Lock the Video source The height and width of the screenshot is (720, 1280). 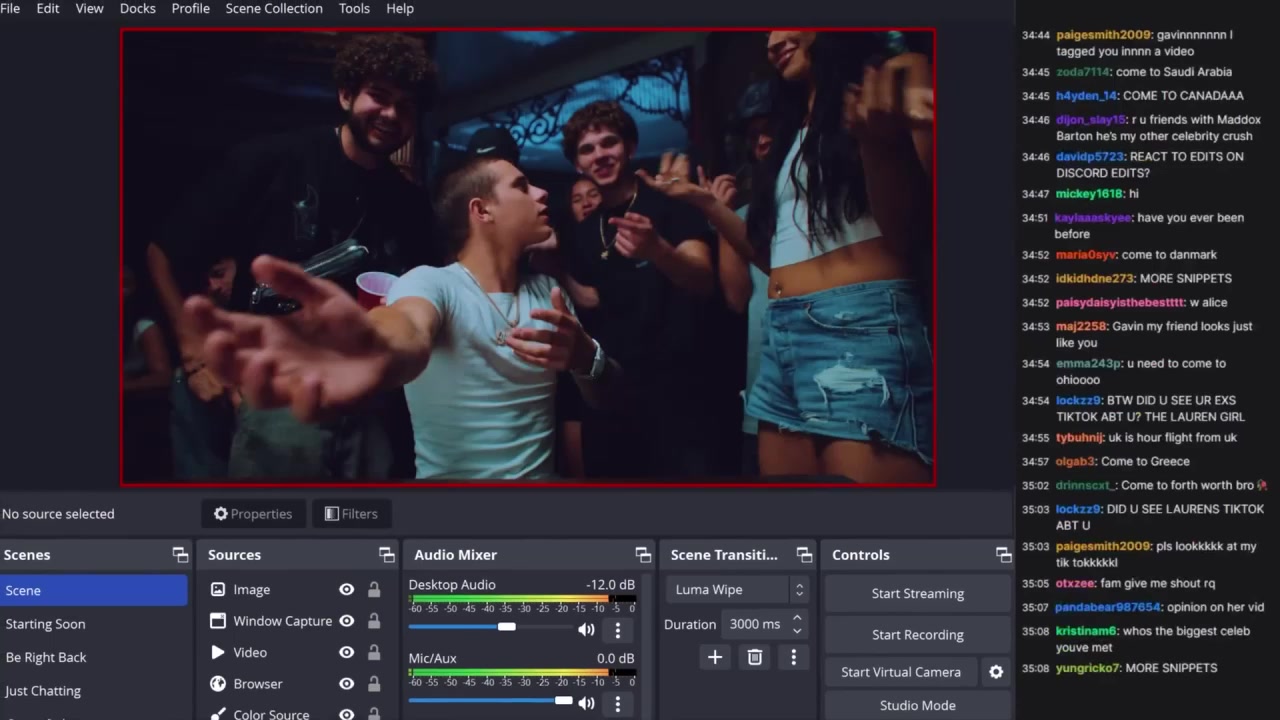pyautogui.click(x=374, y=653)
